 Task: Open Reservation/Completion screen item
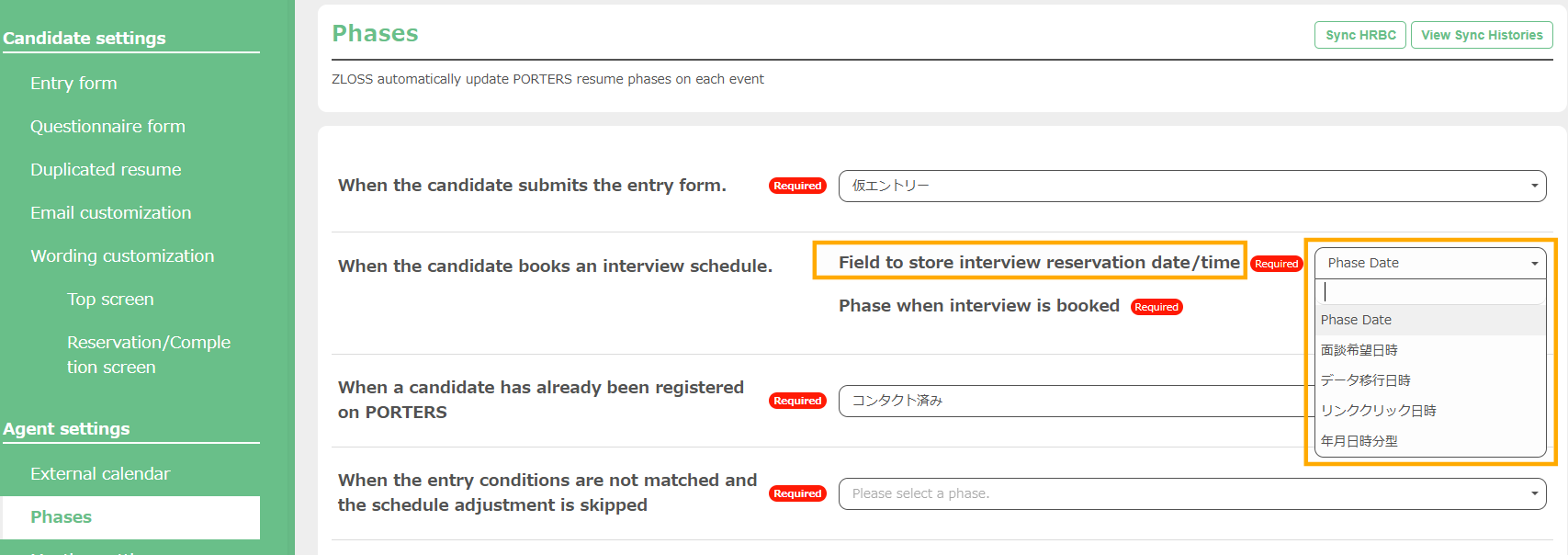pyautogui.click(x=148, y=355)
